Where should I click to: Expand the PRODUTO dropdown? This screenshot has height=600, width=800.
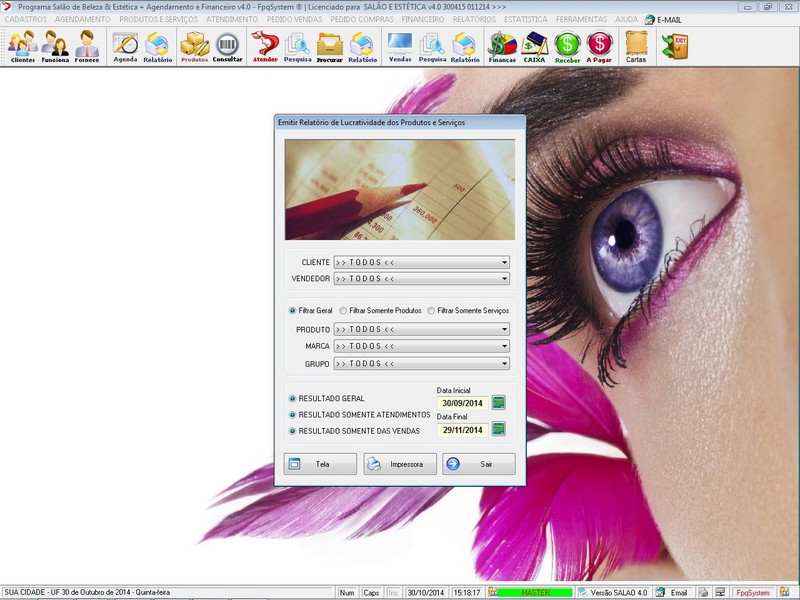pyautogui.click(x=504, y=329)
